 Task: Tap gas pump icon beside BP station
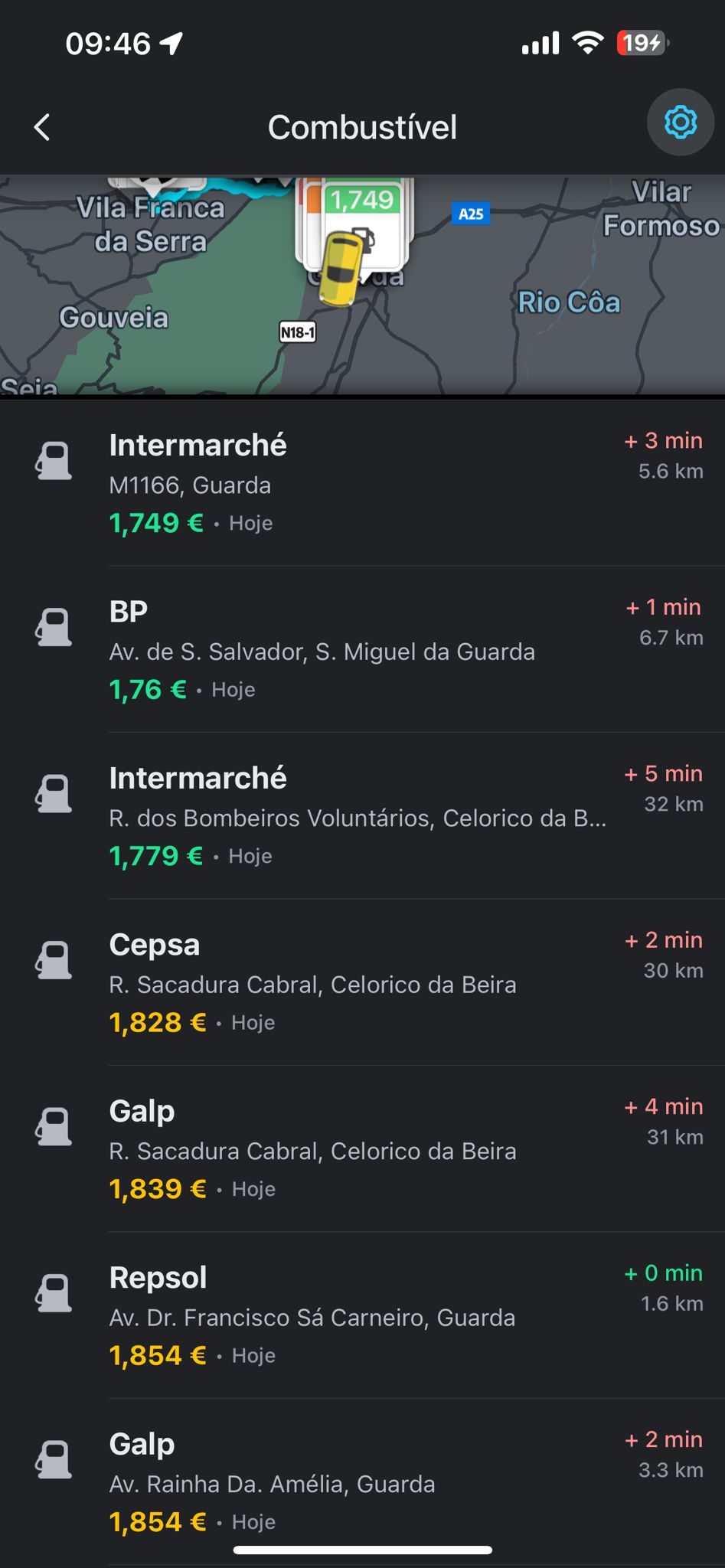tap(54, 627)
